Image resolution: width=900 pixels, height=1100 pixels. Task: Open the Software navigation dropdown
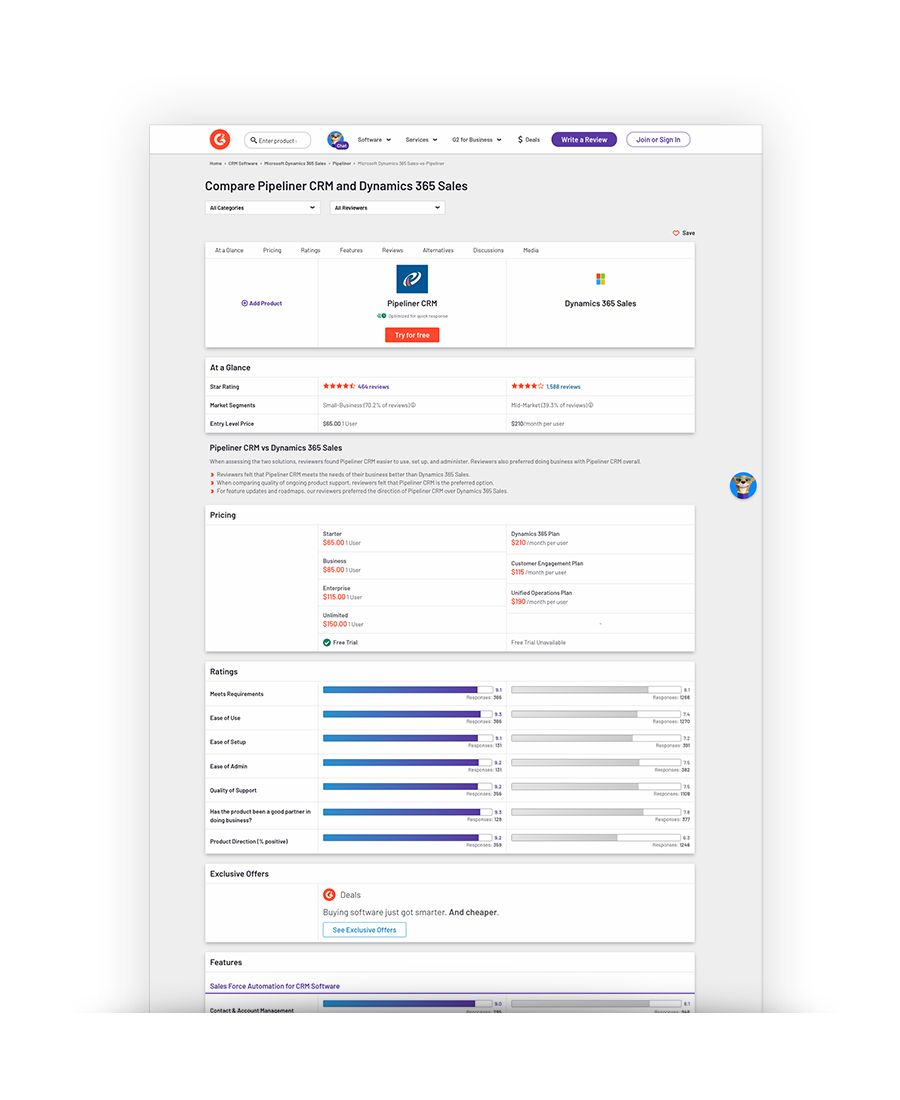pyautogui.click(x=374, y=140)
